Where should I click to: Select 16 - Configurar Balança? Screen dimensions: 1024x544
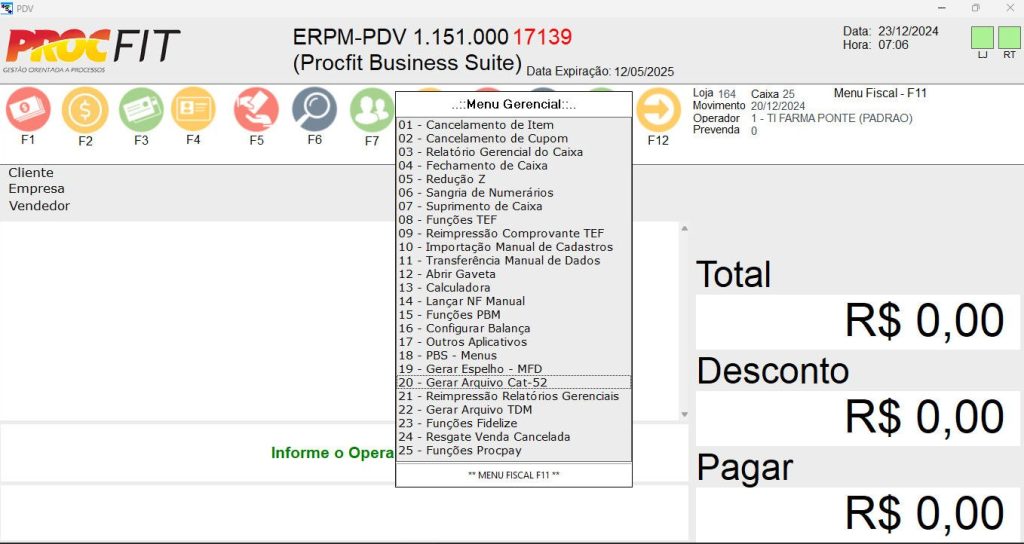(x=514, y=328)
